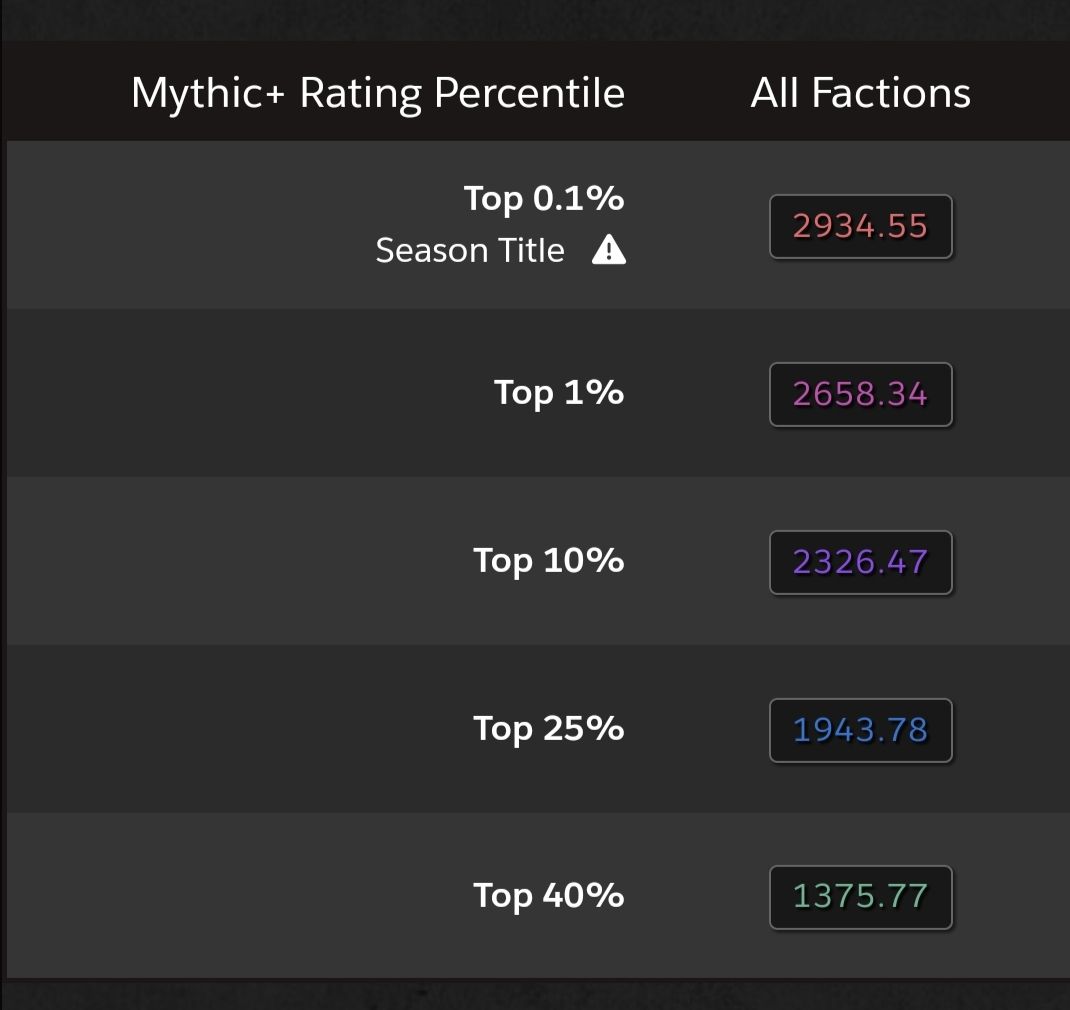This screenshot has width=1070, height=1010.
Task: Click the 2934.55 rating badge
Action: [860, 227]
